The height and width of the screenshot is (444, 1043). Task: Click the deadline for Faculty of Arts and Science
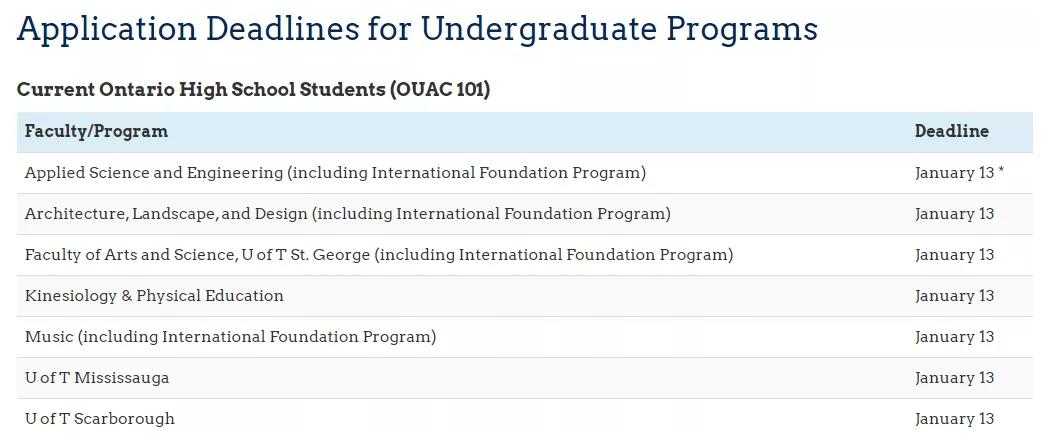[954, 255]
